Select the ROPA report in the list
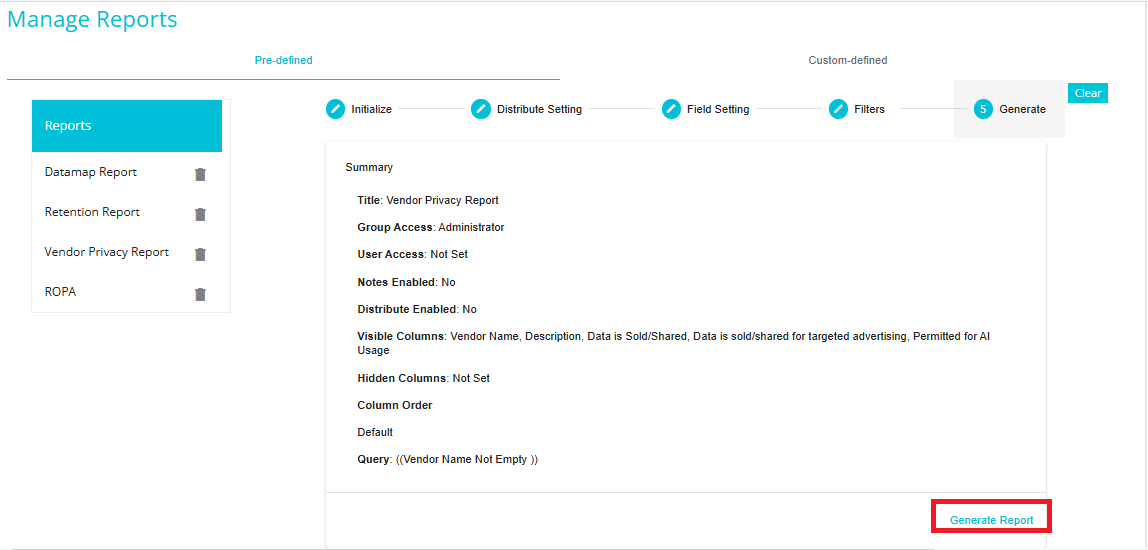Image resolution: width=1148 pixels, height=550 pixels. [61, 291]
